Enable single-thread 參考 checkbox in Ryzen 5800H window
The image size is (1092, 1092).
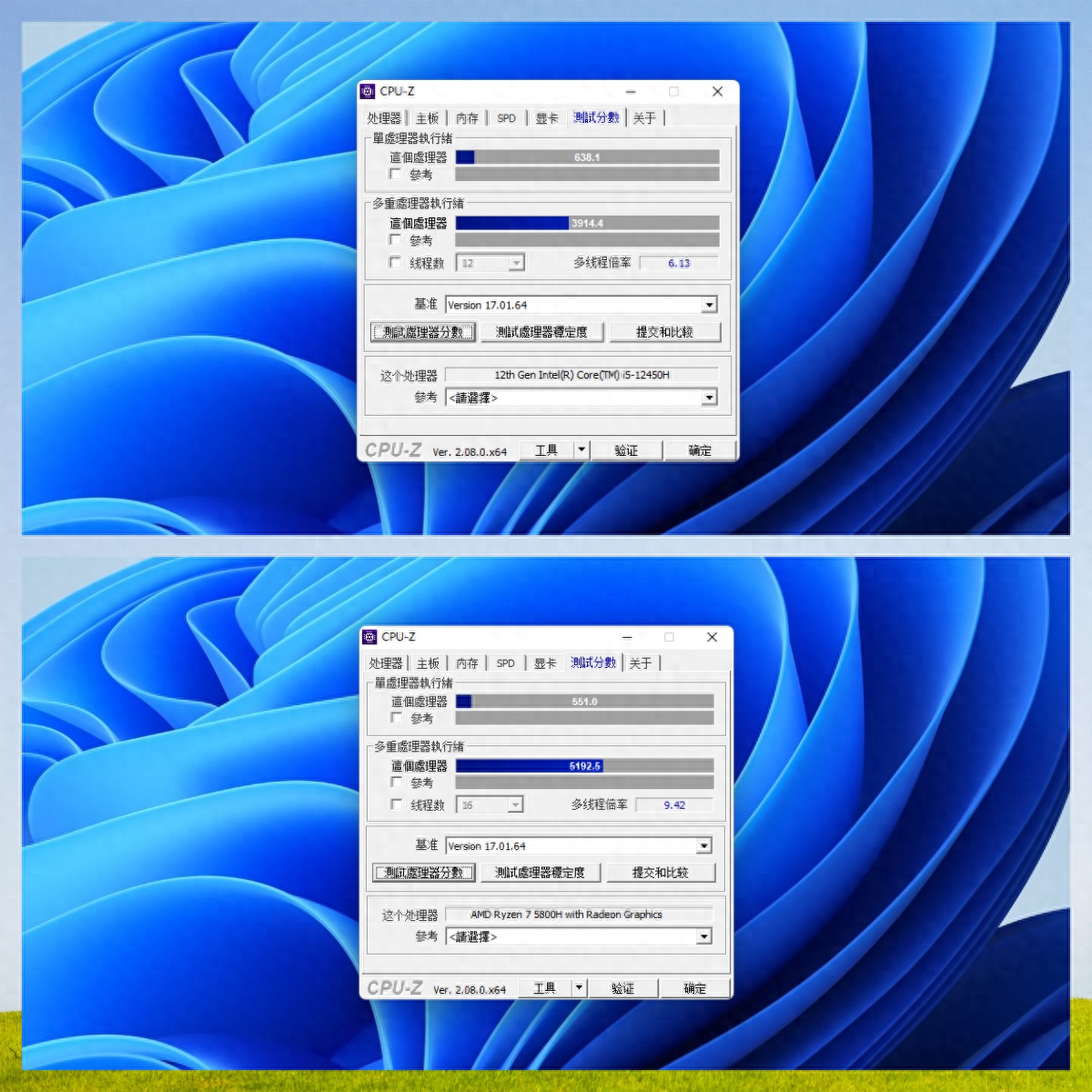(x=397, y=717)
